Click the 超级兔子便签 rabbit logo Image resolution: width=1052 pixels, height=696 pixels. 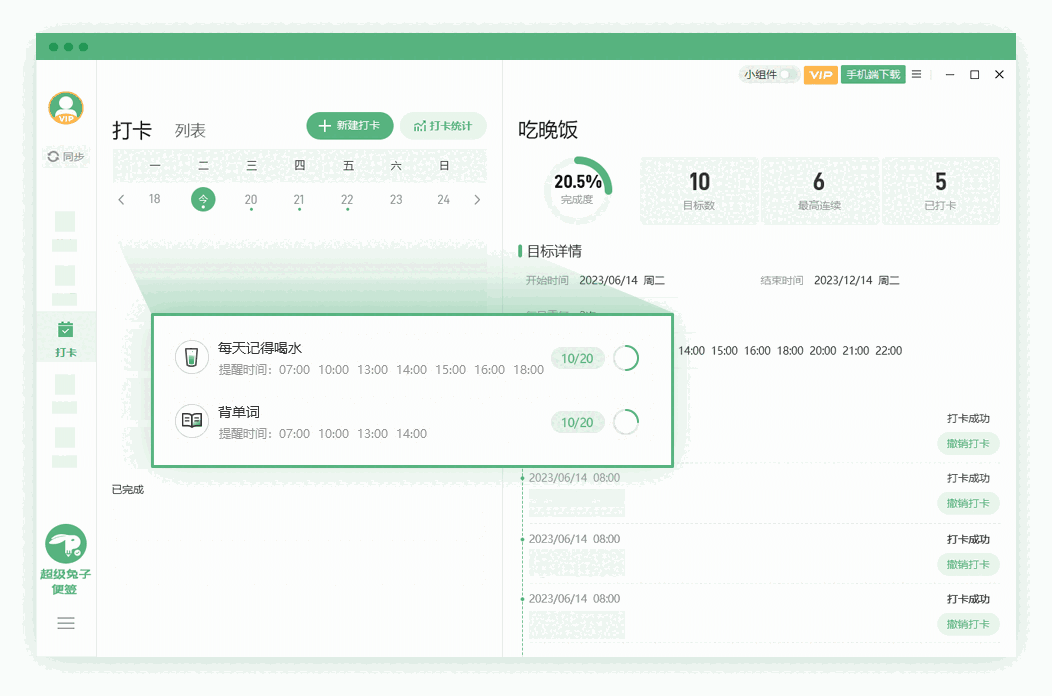pos(66,543)
